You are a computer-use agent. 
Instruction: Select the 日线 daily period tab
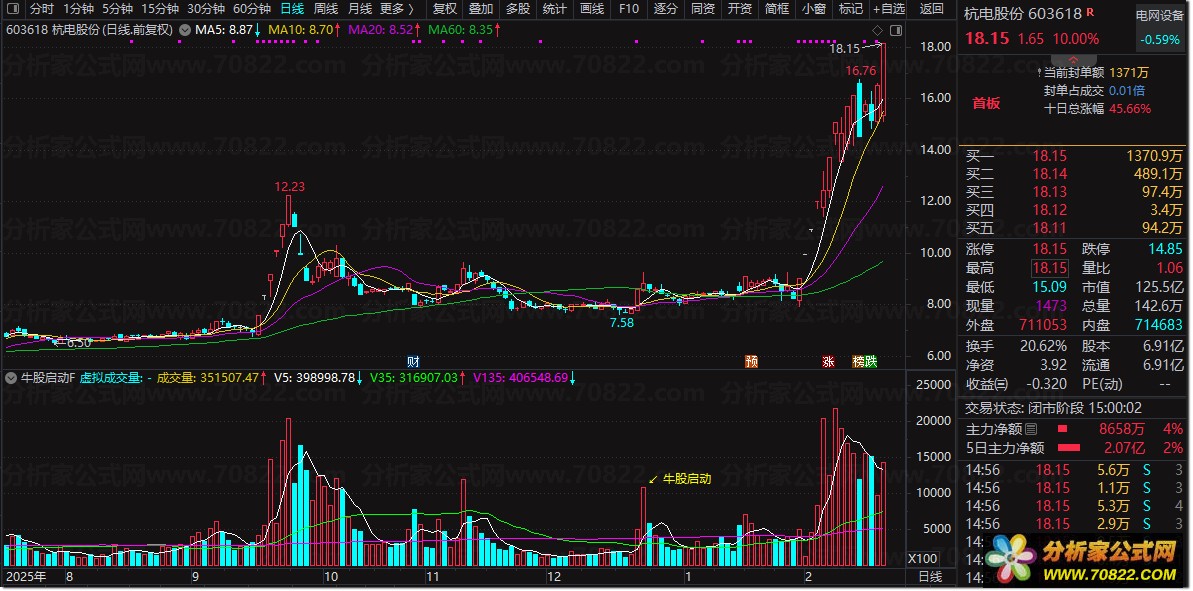[291, 9]
